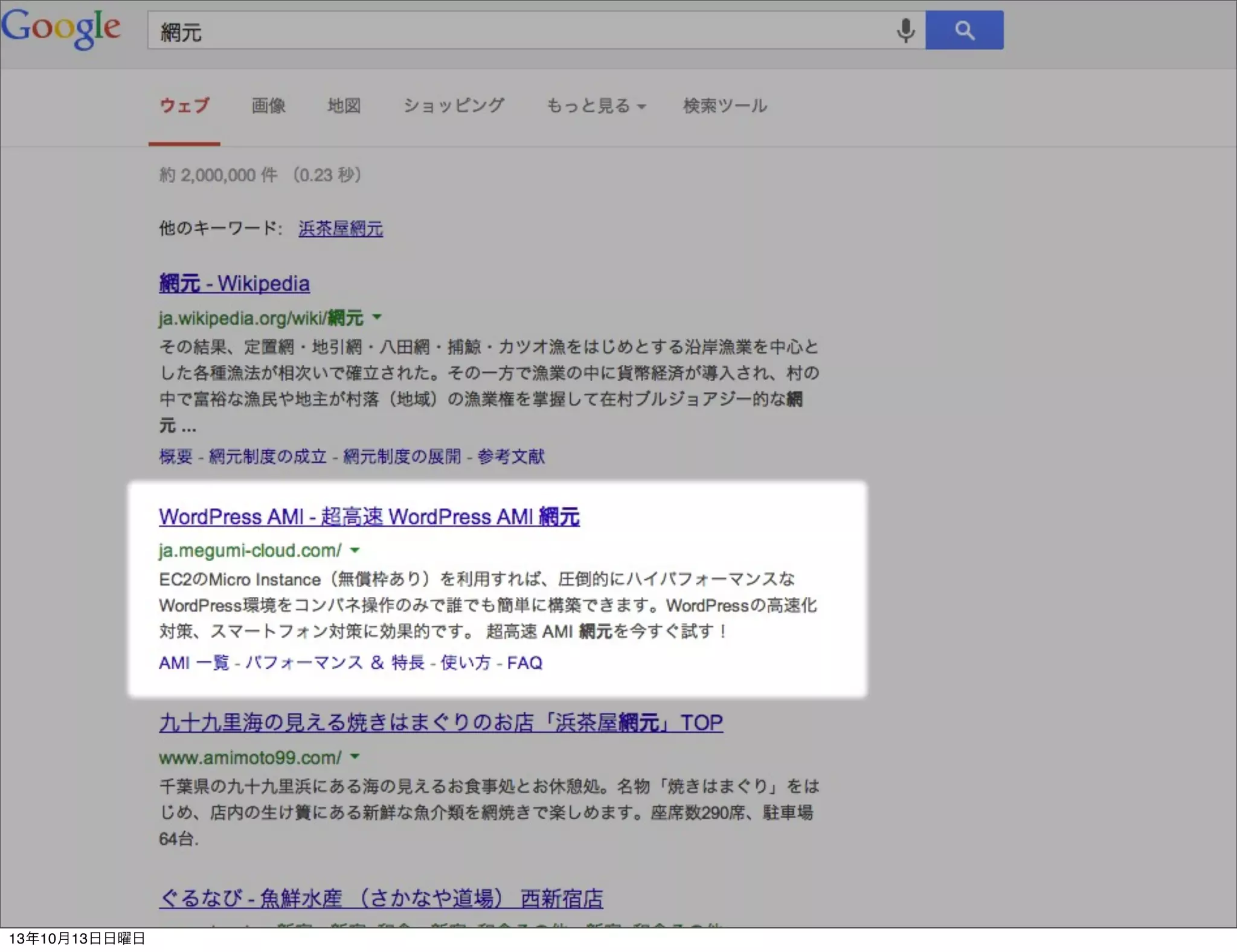
Task: Click related keyword 浜茶屋網元
Action: (x=341, y=228)
